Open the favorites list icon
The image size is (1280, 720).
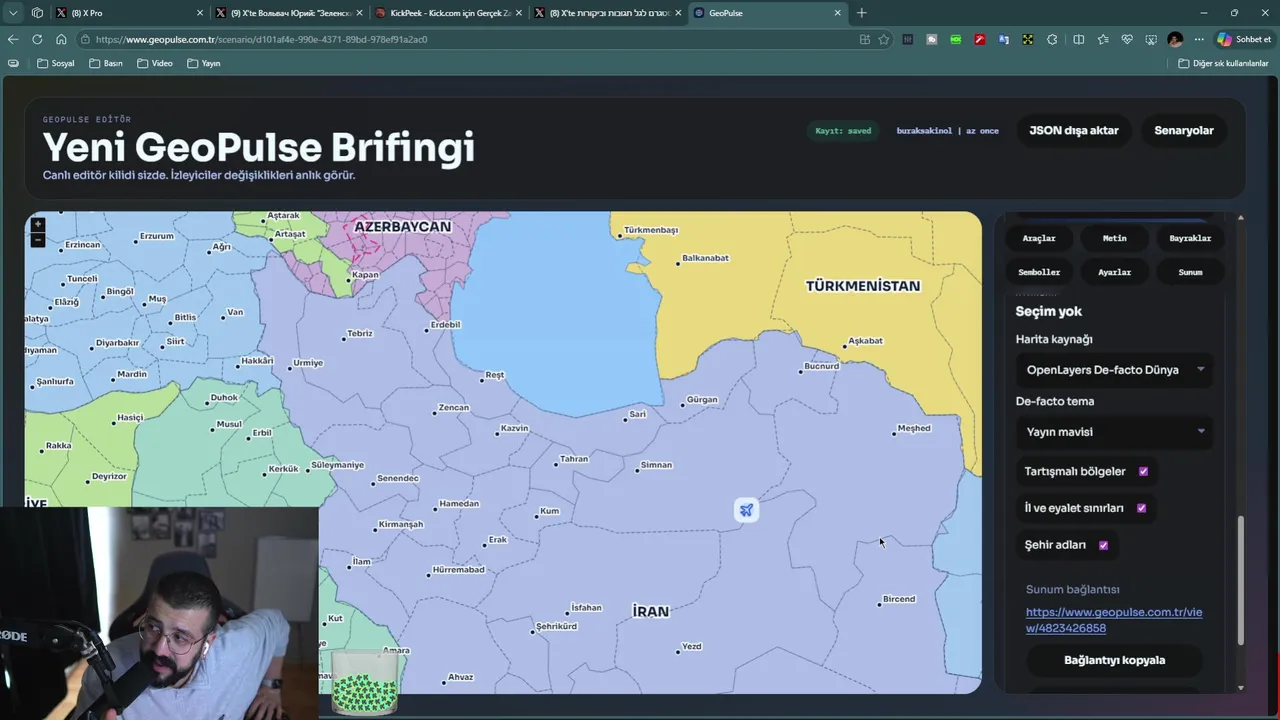coord(1103,39)
